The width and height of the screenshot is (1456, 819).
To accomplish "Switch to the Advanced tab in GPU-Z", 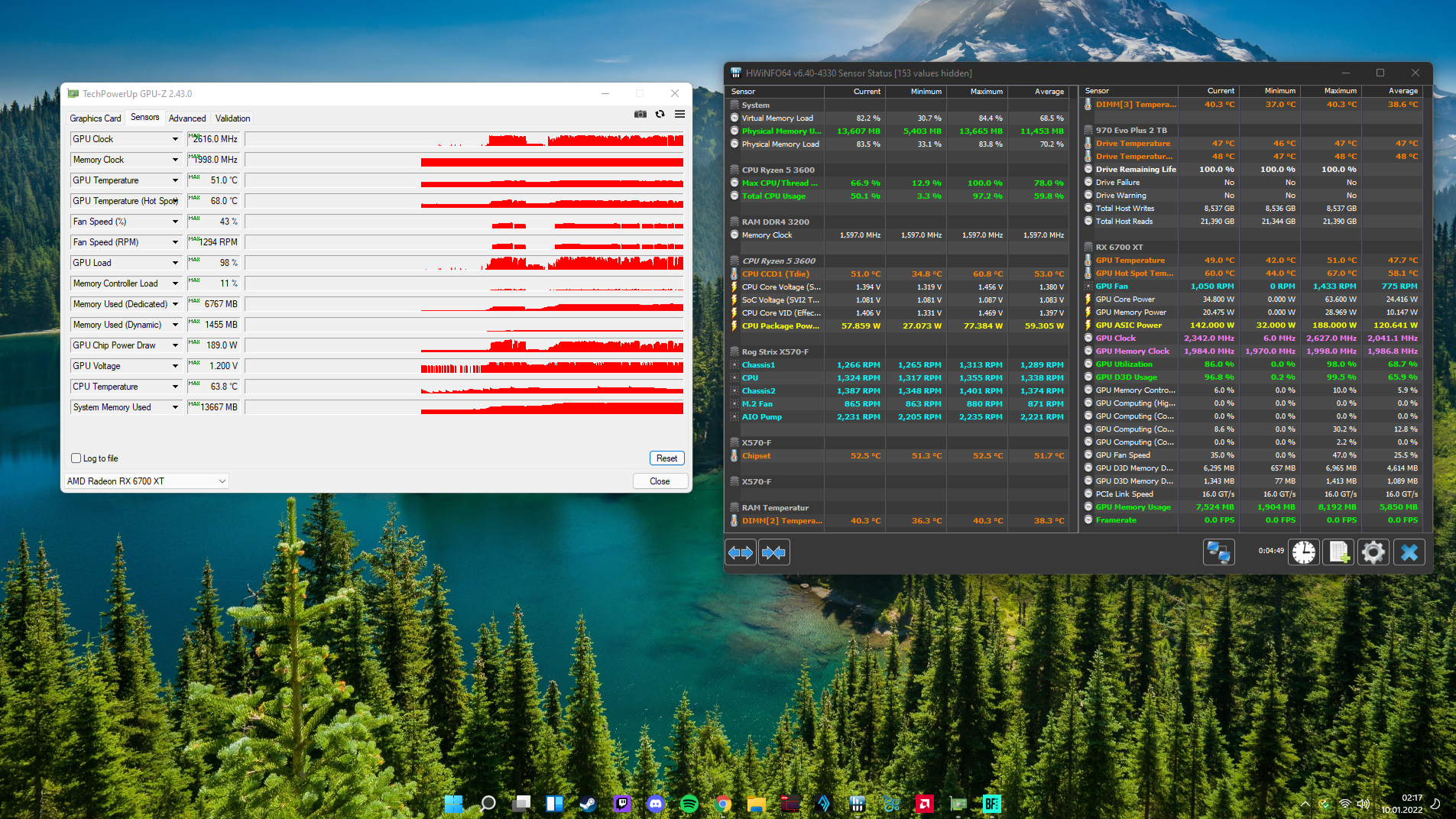I will click(x=187, y=118).
